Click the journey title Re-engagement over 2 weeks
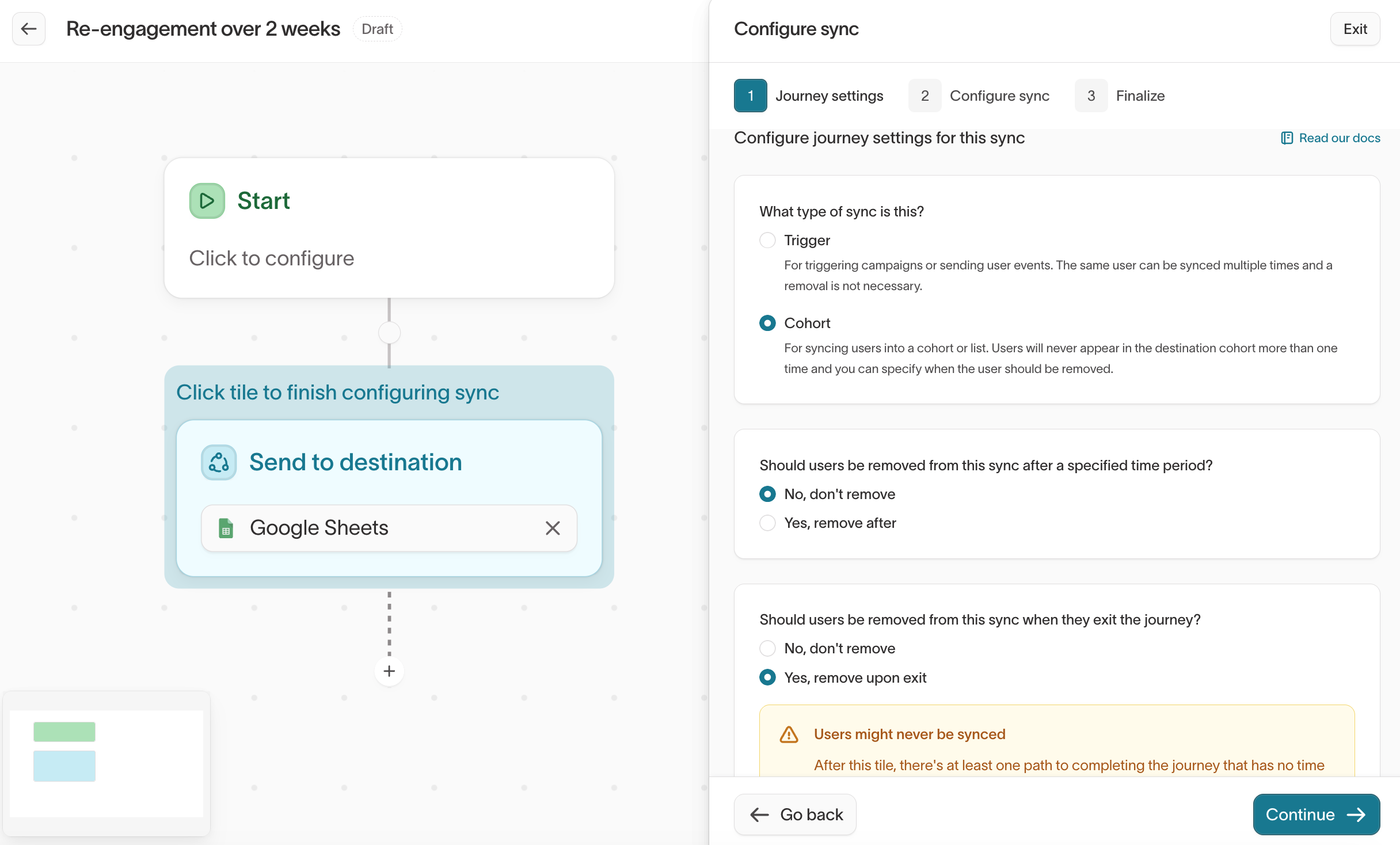Viewport: 1400px width, 845px height. coord(203,29)
